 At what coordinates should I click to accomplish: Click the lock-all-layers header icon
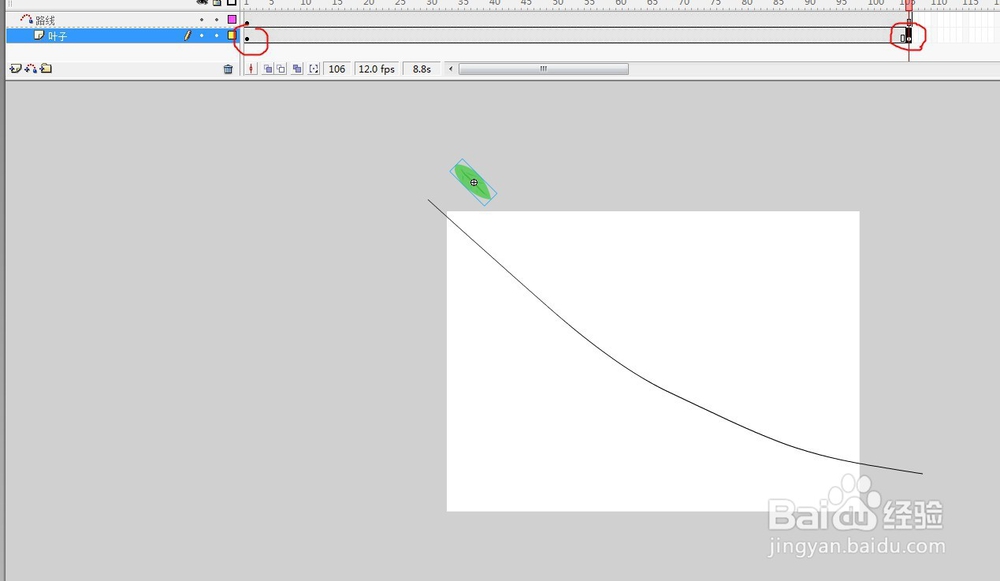coord(217,3)
